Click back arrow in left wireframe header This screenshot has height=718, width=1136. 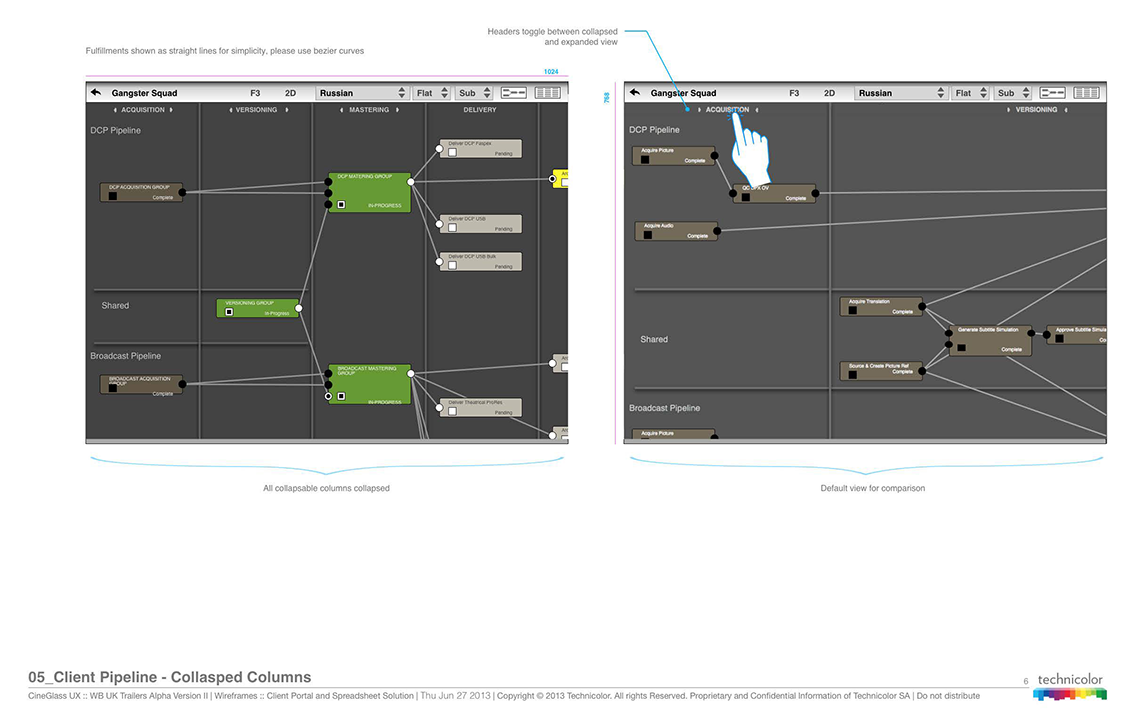[96, 93]
